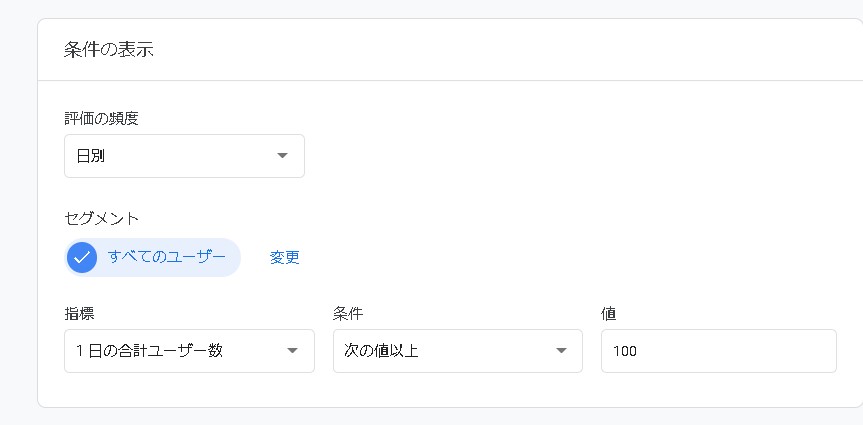
Task: Click the arrow icon beside 1日の合計ユーザー数
Action: point(292,351)
